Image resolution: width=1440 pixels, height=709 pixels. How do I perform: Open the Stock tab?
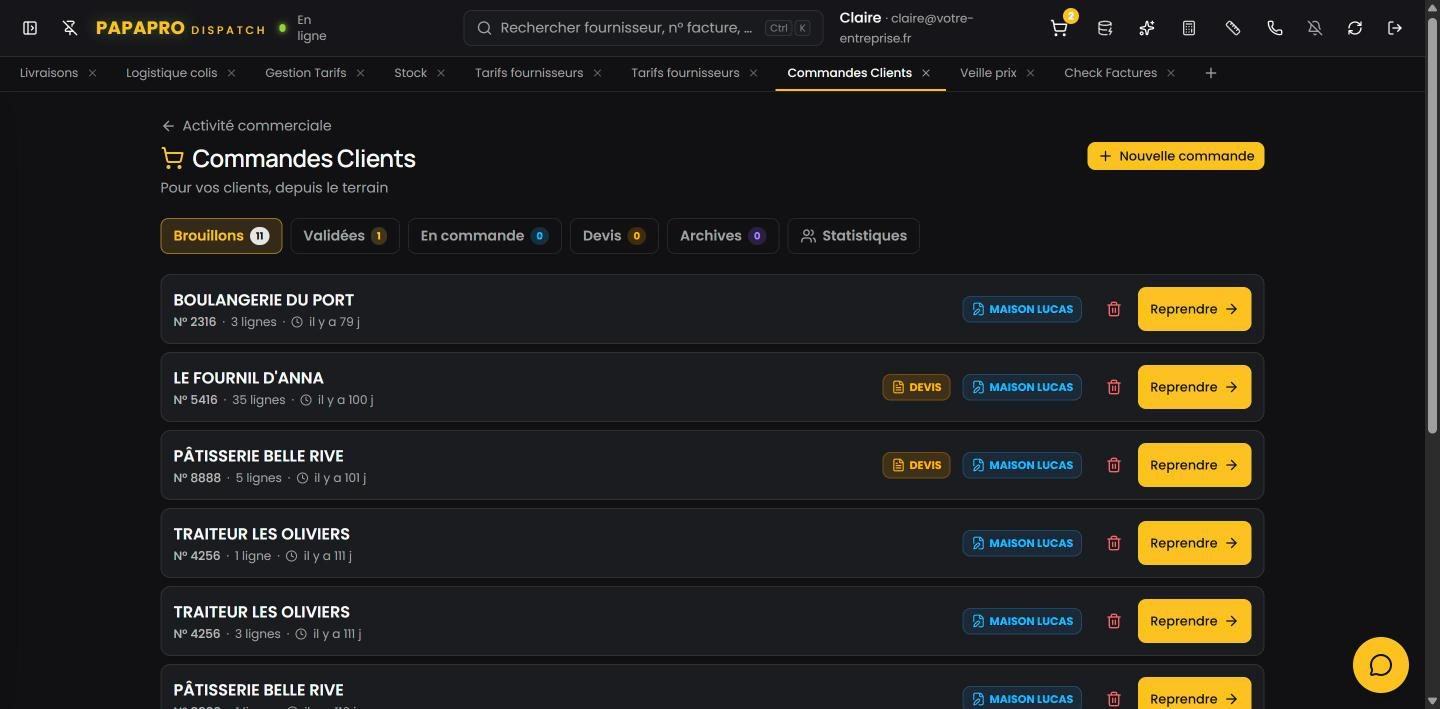(410, 73)
